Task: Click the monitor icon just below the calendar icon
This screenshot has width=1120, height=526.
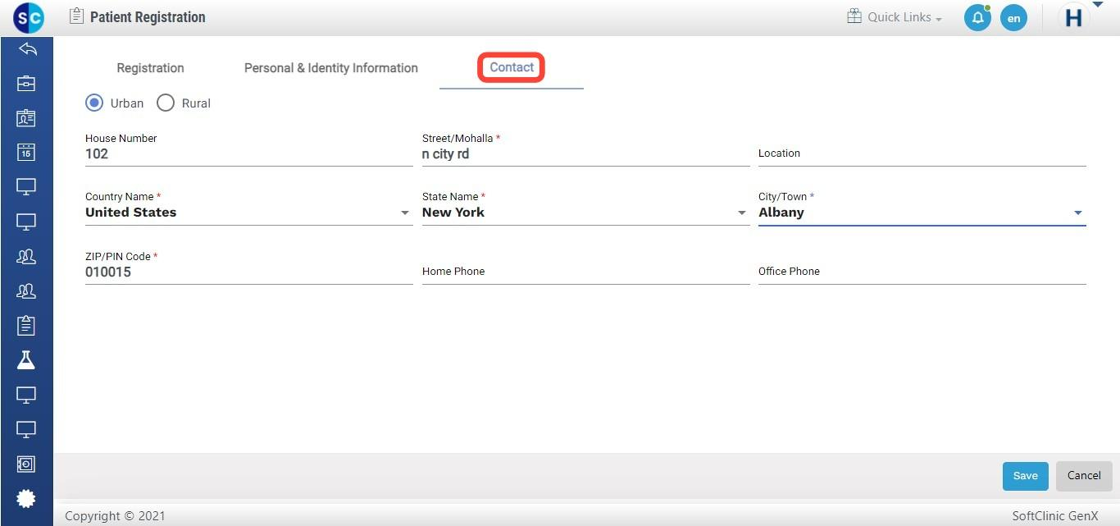Action: [x=26, y=187]
